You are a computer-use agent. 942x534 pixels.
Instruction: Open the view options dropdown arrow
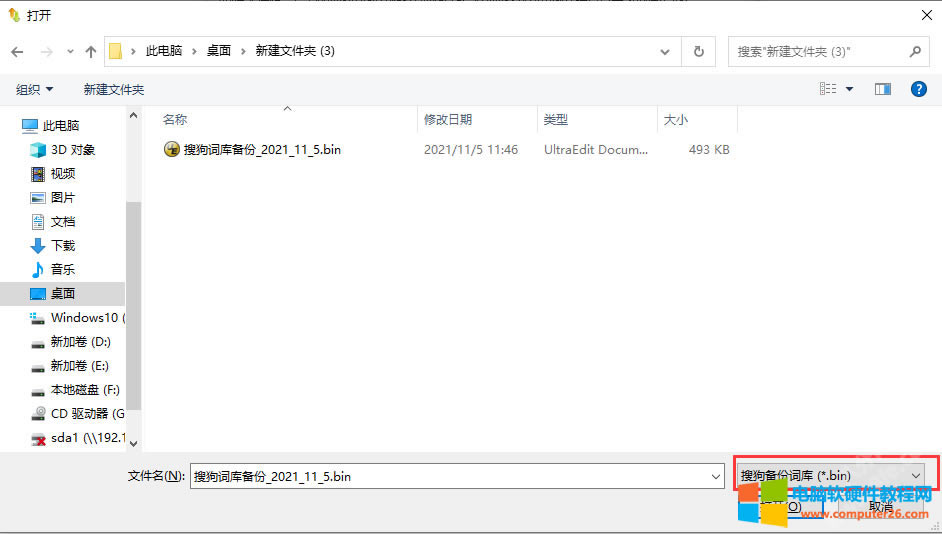pyautogui.click(x=849, y=89)
